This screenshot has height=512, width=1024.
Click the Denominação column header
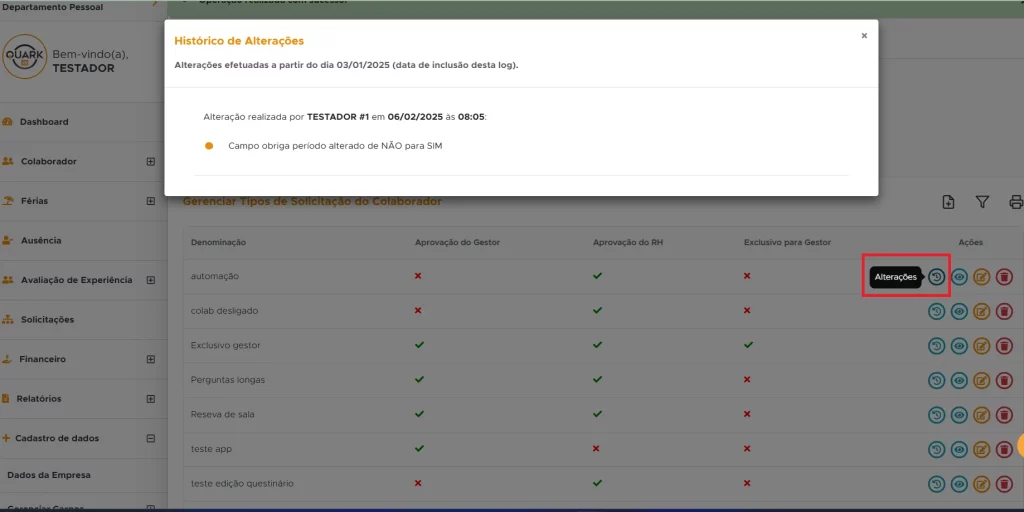[x=218, y=243]
